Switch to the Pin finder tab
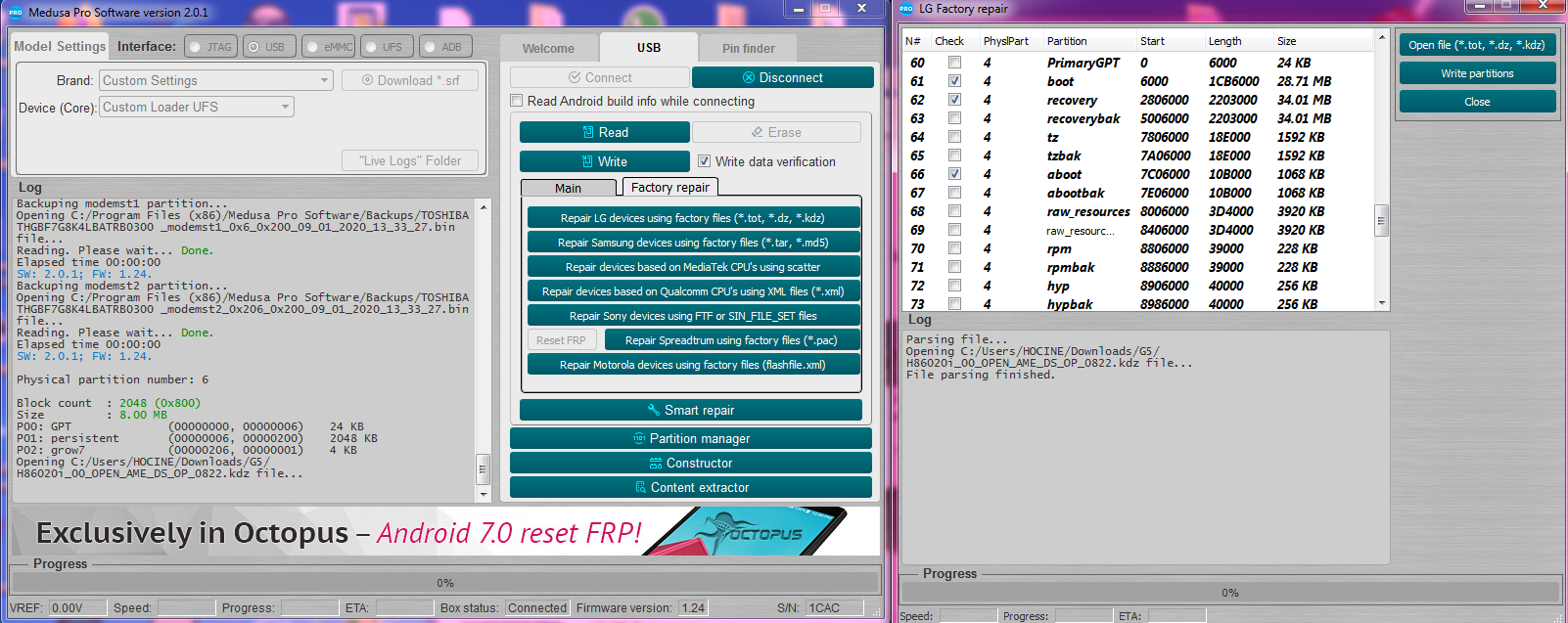The height and width of the screenshot is (623, 1568). [748, 48]
